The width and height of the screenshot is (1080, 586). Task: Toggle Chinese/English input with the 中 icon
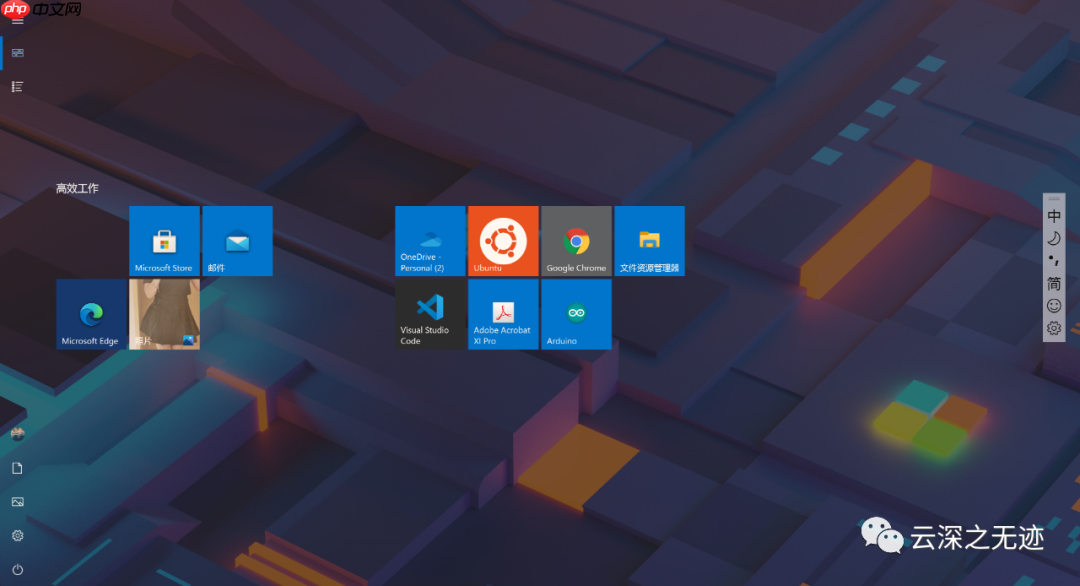(1053, 216)
